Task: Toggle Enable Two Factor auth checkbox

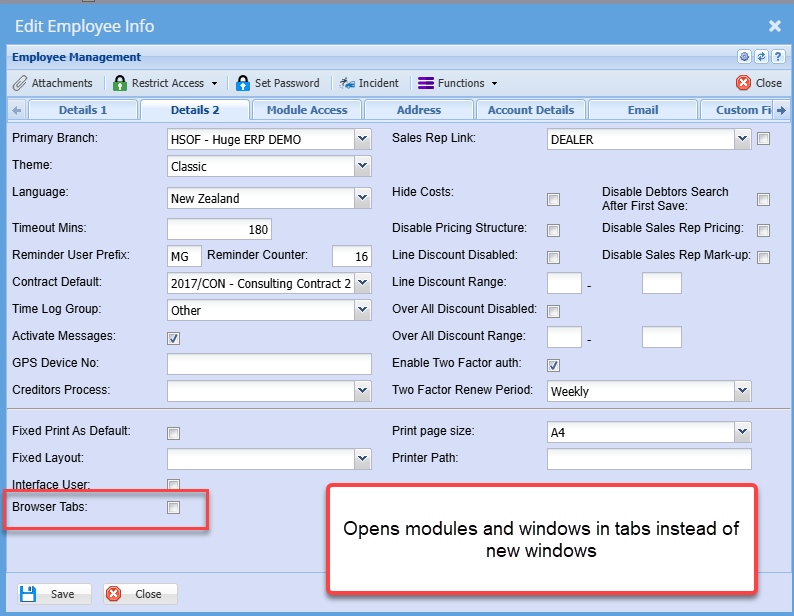Action: (x=554, y=365)
